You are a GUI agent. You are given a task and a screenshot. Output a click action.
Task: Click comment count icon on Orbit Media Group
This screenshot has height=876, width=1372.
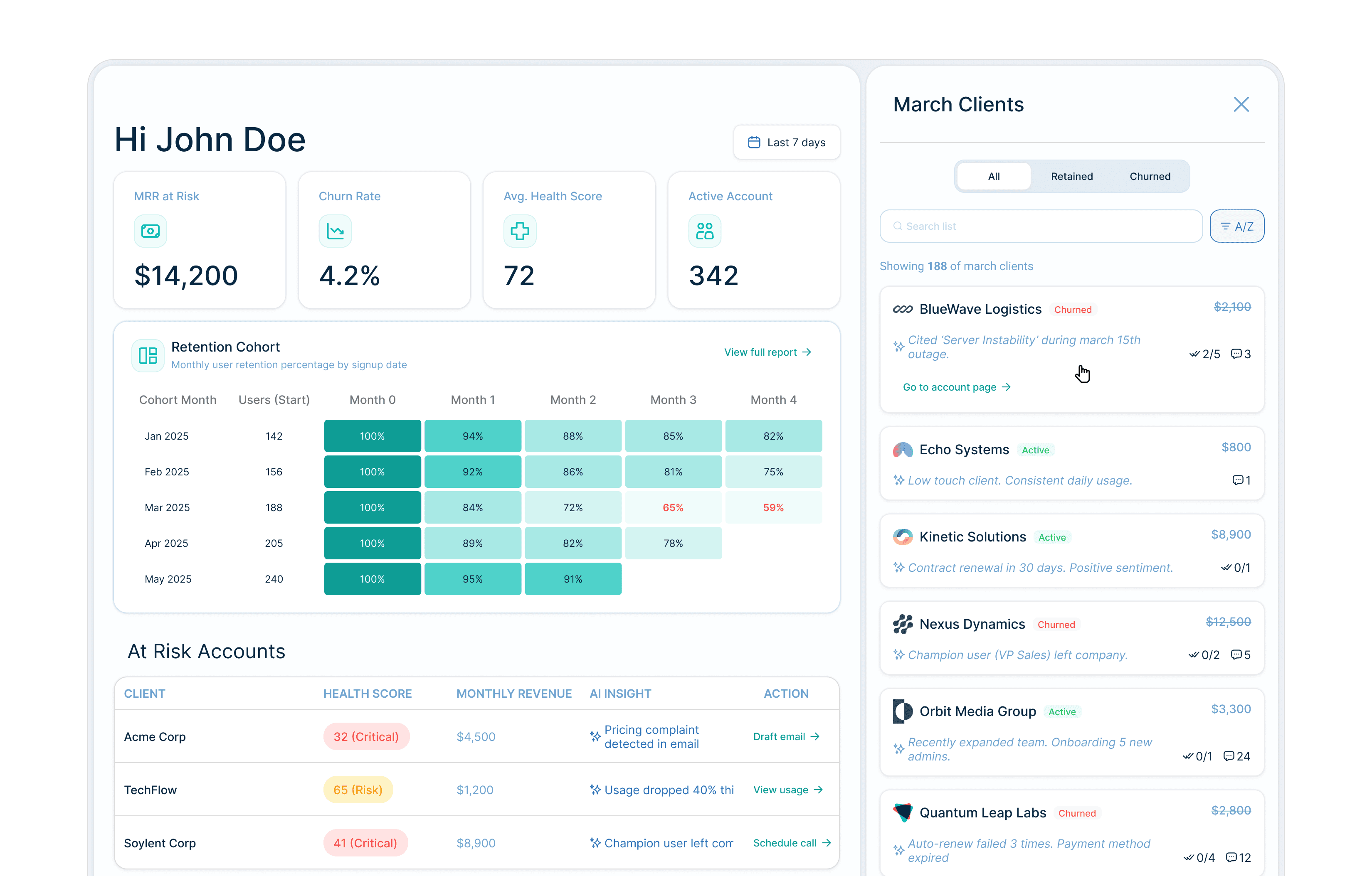pyautogui.click(x=1229, y=756)
